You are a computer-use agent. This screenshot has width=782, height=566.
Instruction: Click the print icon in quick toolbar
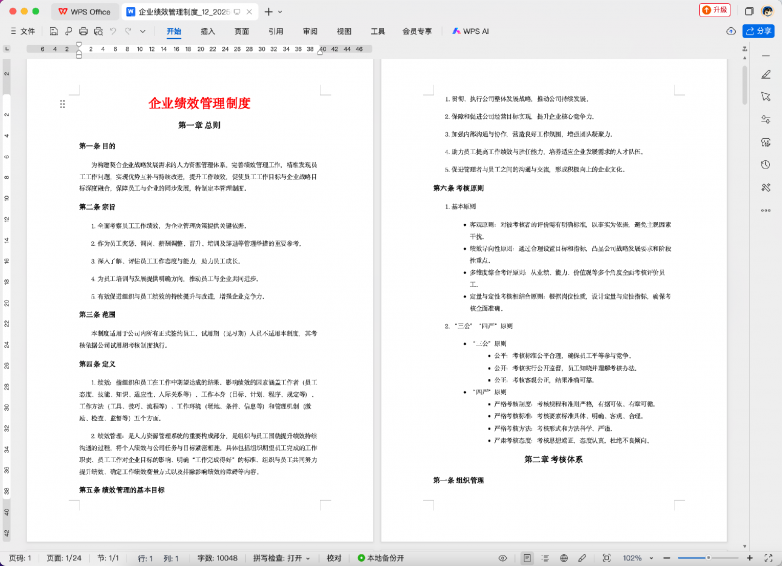(x=83, y=31)
